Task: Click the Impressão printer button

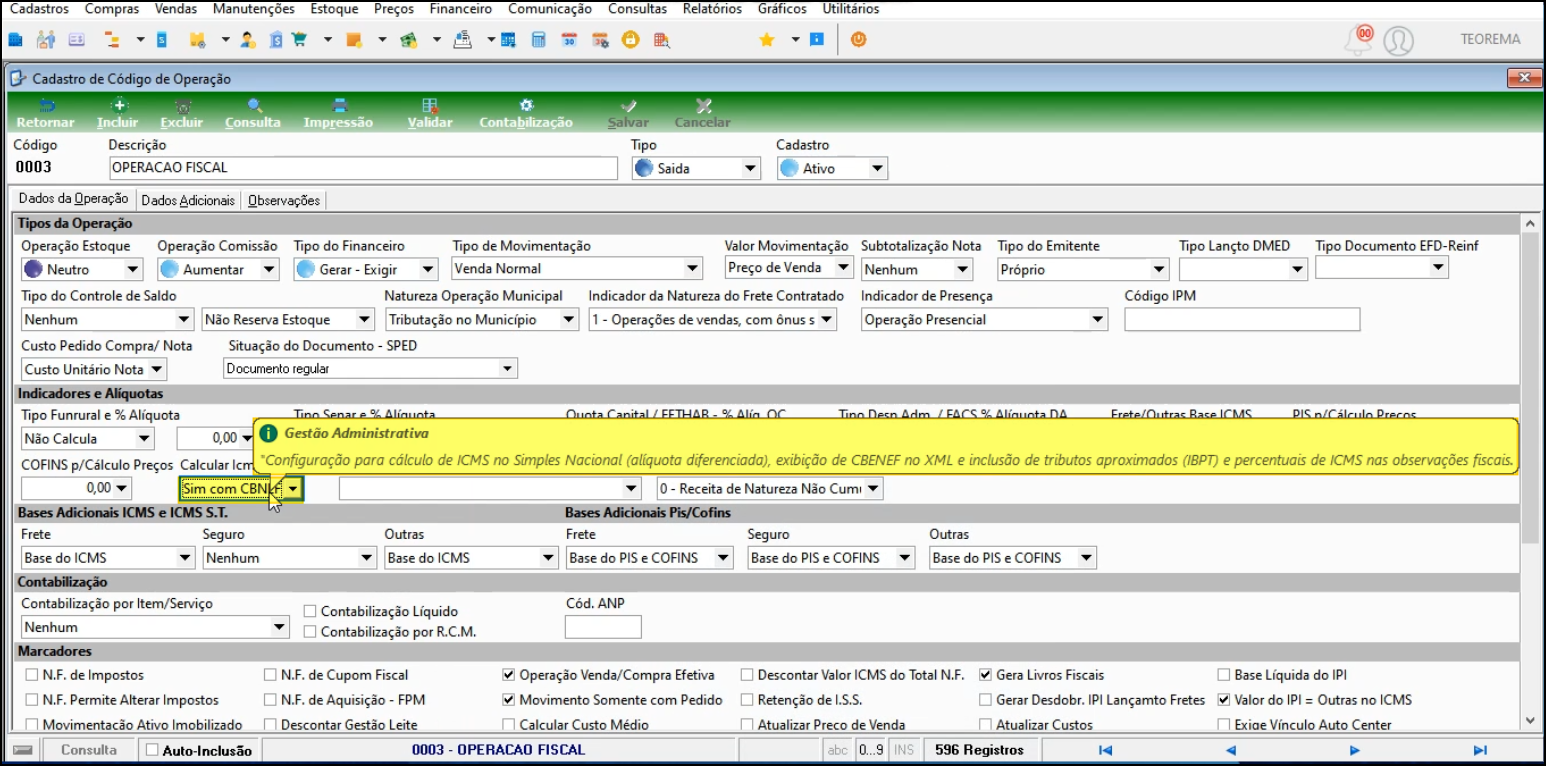Action: [339, 113]
